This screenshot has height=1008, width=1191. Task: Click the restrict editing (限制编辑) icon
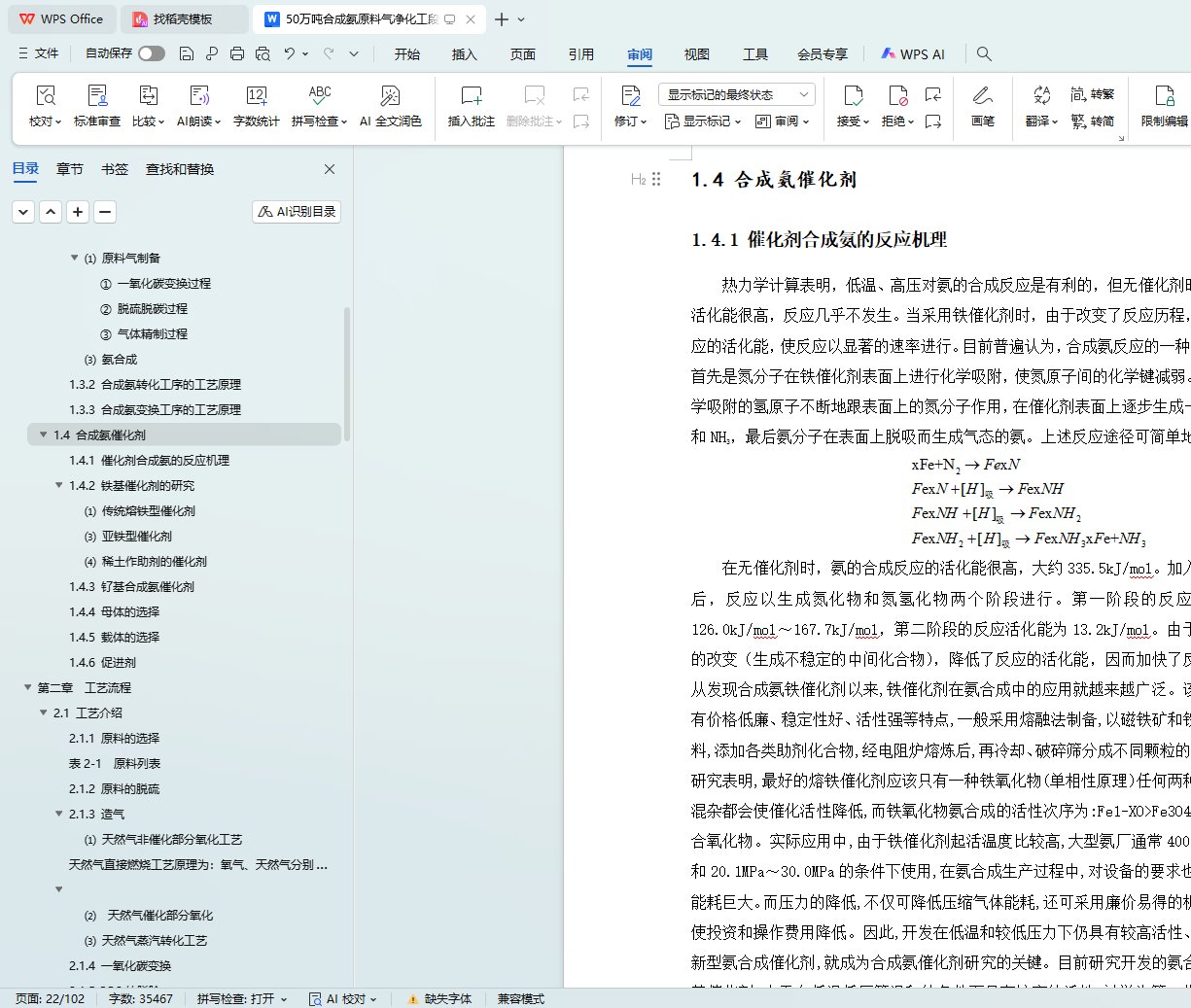(1164, 96)
